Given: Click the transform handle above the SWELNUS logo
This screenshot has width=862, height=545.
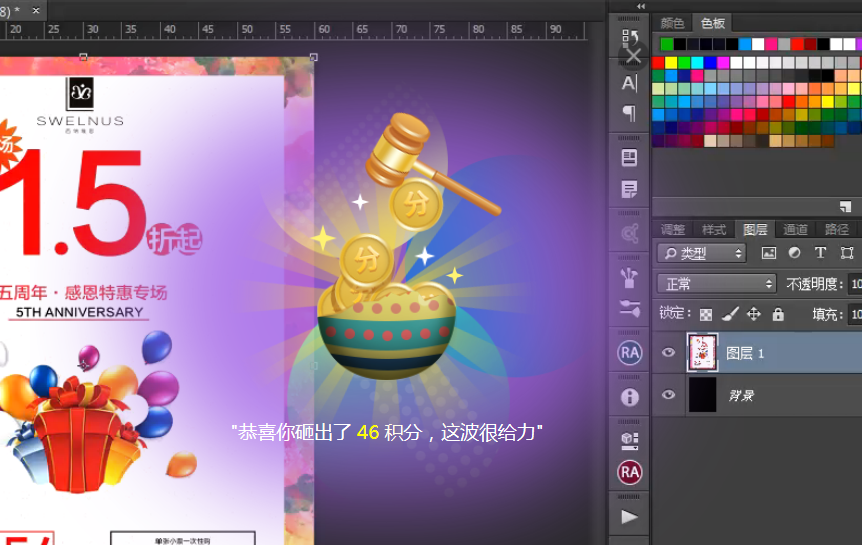Looking at the screenshot, I should 83,57.
